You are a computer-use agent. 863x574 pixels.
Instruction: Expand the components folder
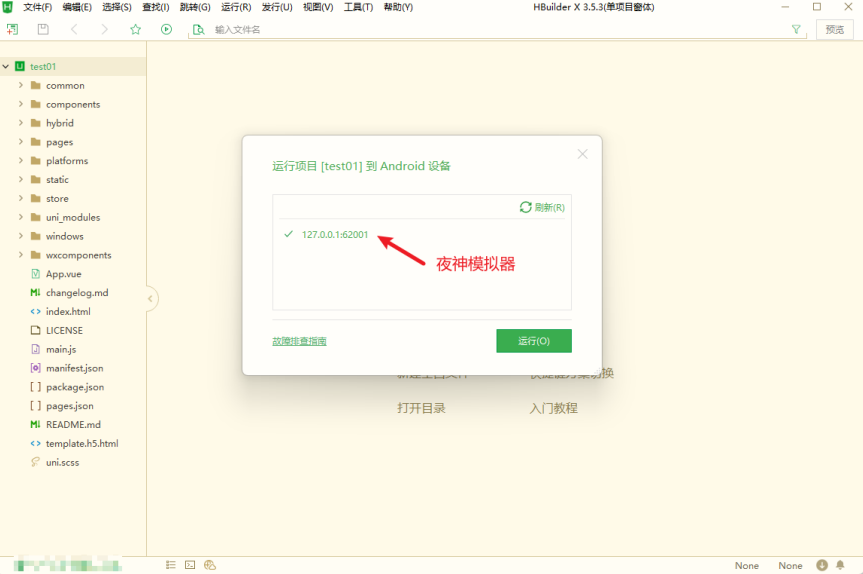coord(21,103)
